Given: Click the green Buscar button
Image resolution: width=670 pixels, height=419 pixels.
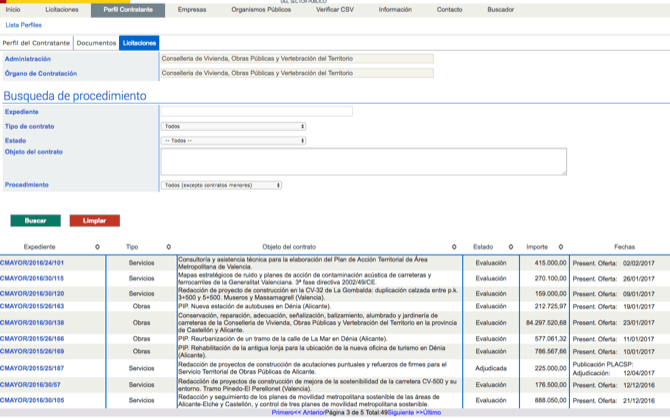Looking at the screenshot, I should coord(35,221).
